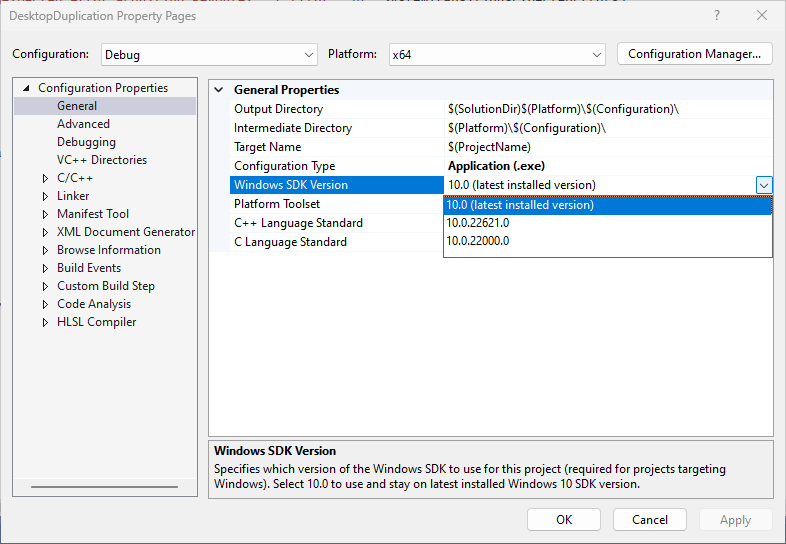Collapse the General Properties section chevron
786x544 pixels.
(x=219, y=90)
